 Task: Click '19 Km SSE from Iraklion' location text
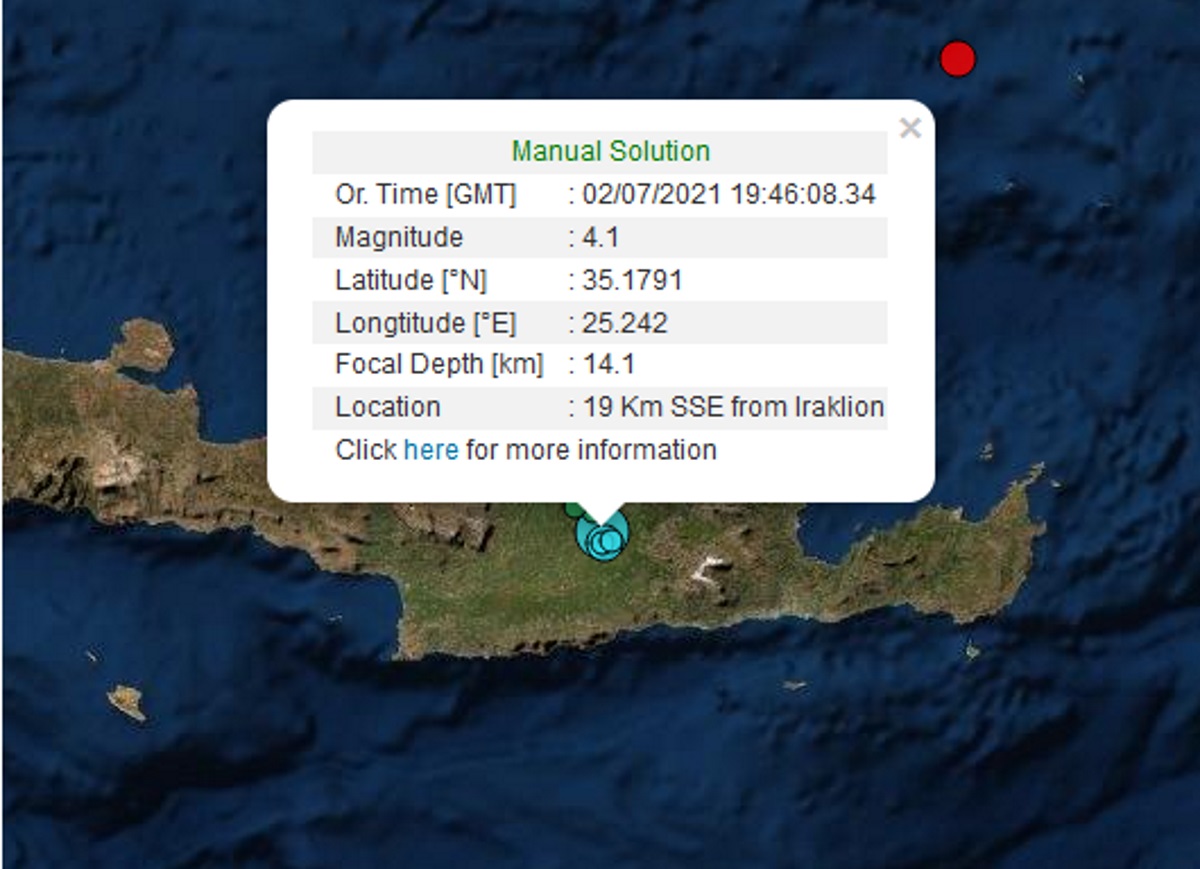pos(732,408)
